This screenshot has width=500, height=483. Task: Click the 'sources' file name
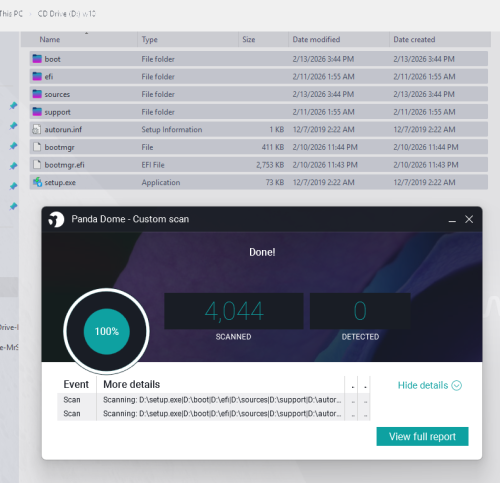pos(57,94)
